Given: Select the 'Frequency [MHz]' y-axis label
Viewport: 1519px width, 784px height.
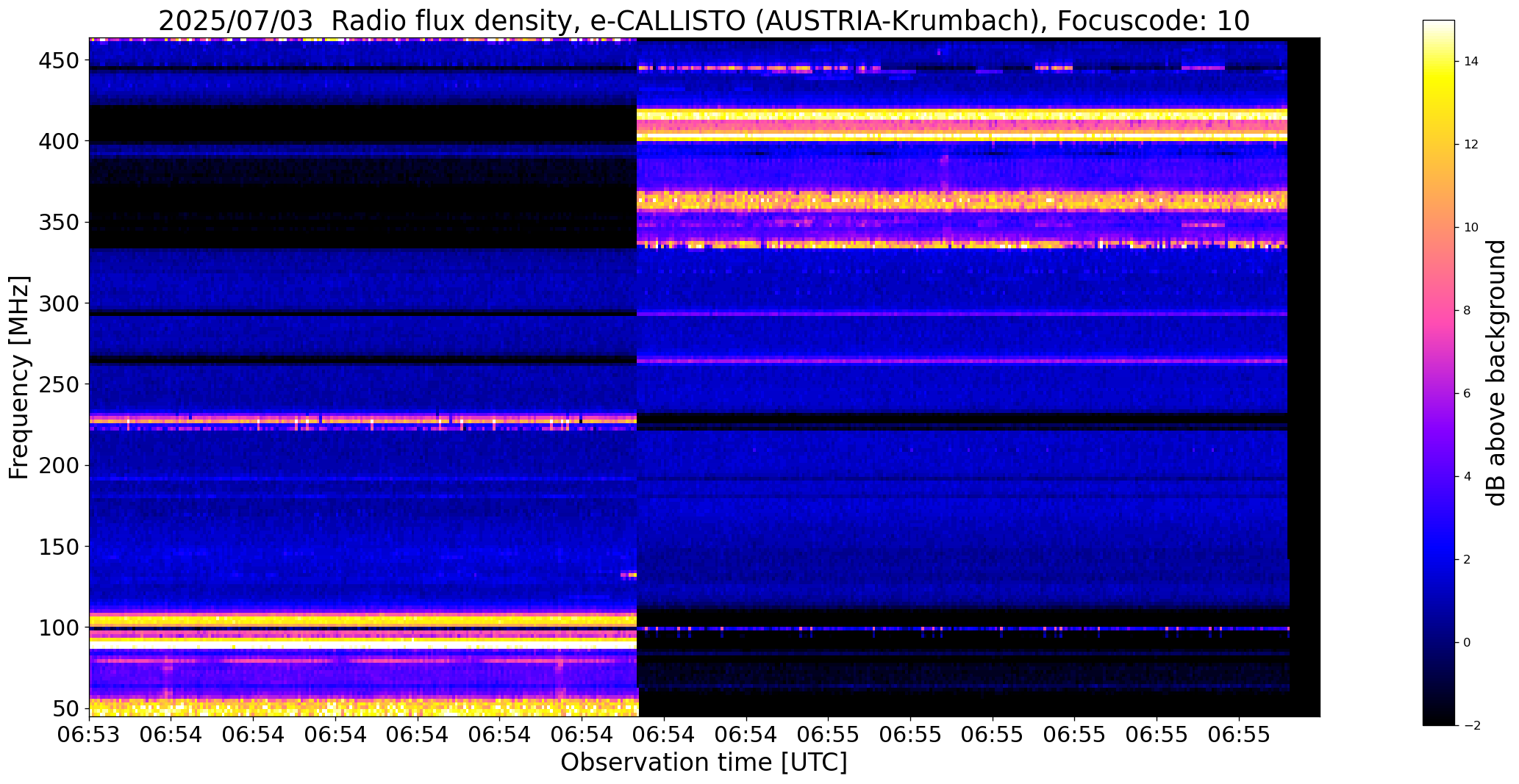Looking at the screenshot, I should pos(20,377).
